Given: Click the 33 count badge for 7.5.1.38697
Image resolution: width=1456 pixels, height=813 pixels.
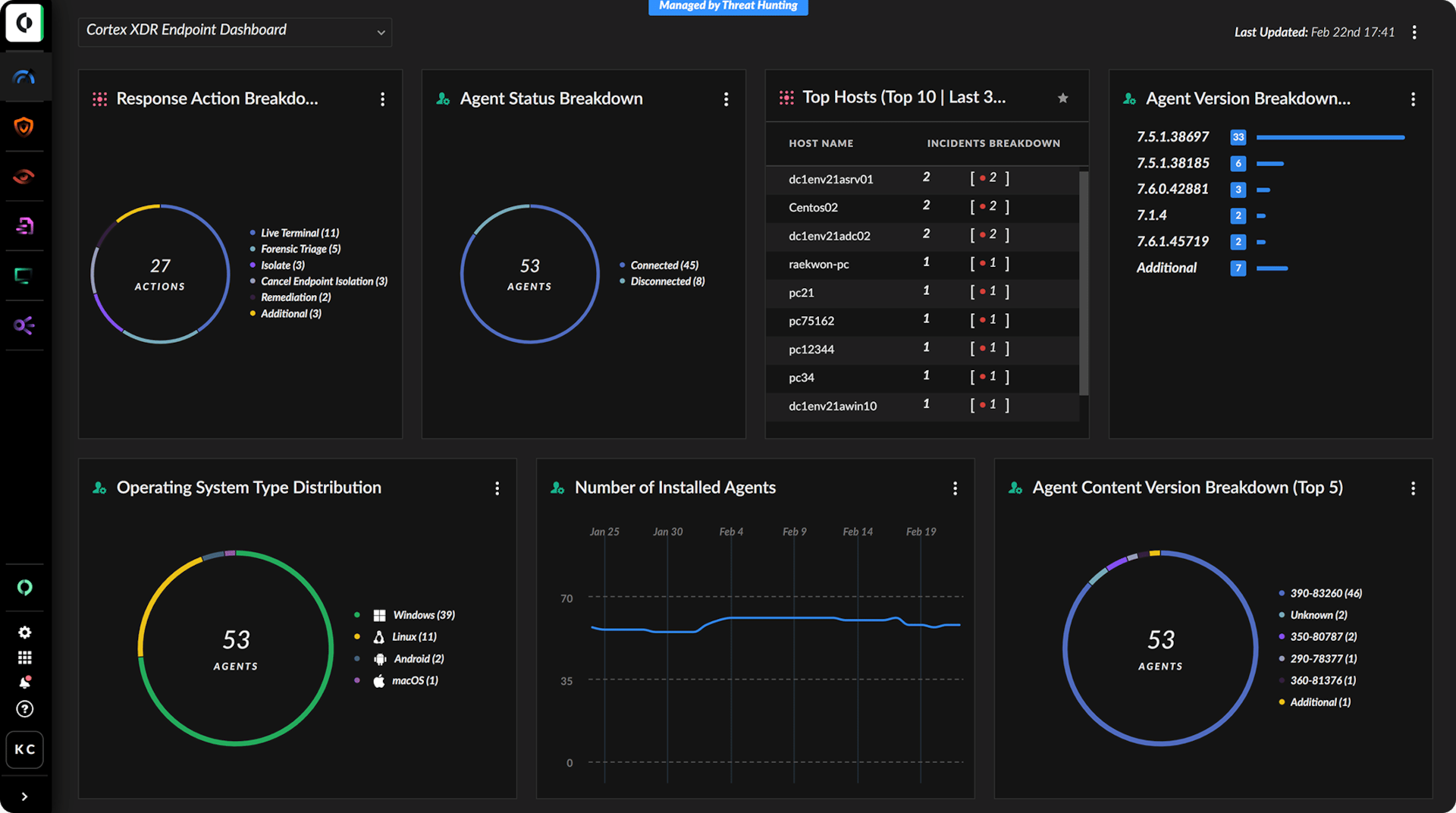Looking at the screenshot, I should click(x=1238, y=137).
